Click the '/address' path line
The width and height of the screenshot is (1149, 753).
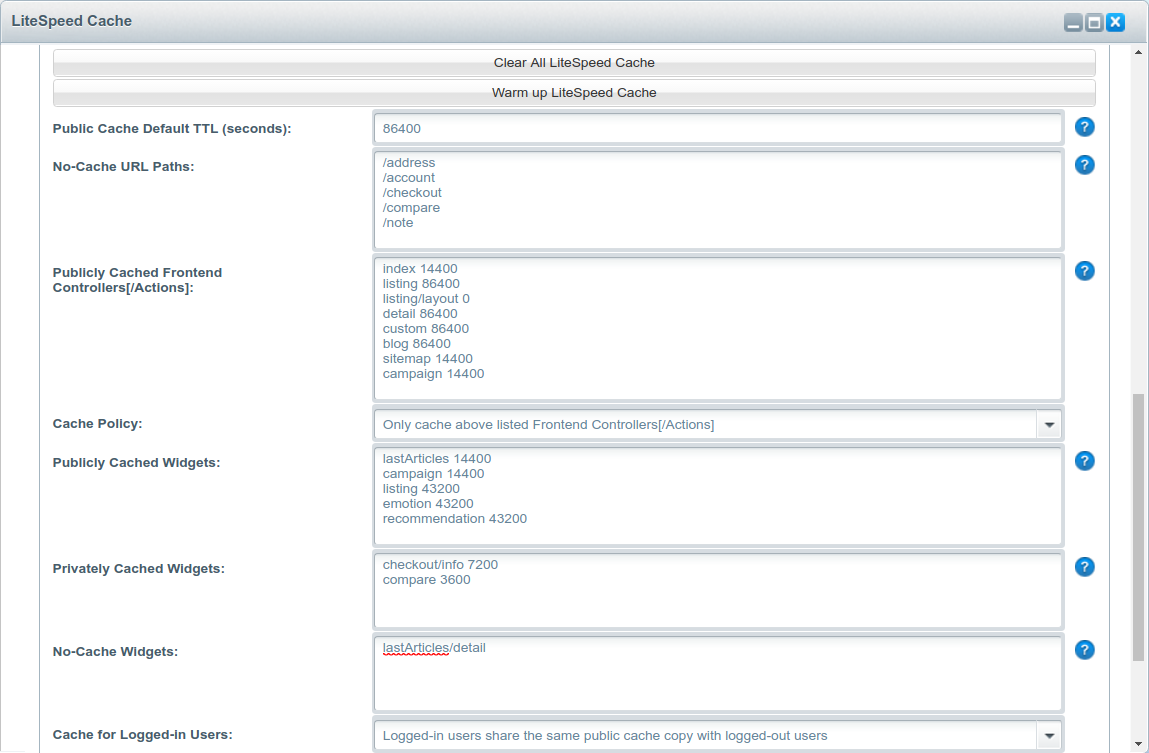click(x=408, y=163)
